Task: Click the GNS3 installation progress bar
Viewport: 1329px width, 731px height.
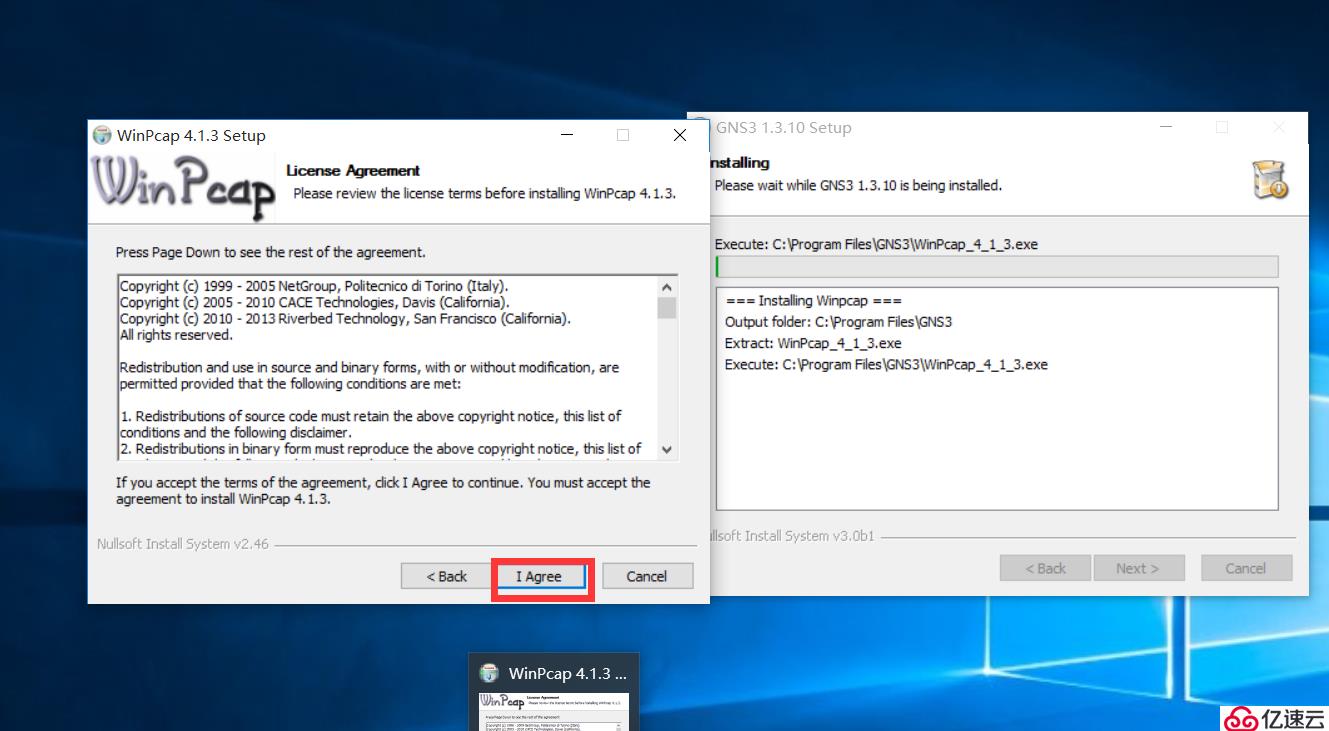Action: click(x=996, y=266)
